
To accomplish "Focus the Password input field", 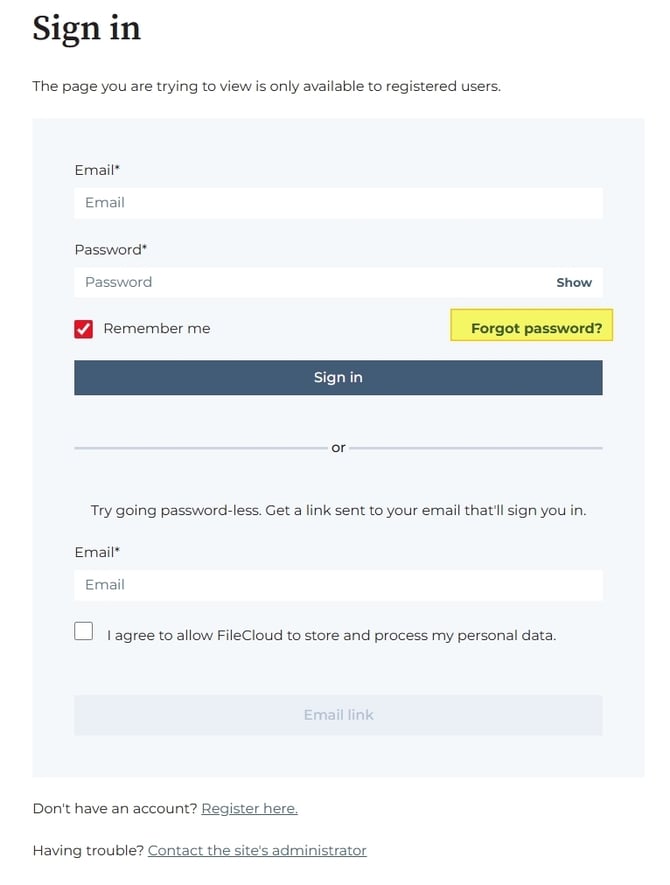I will 310,283.
